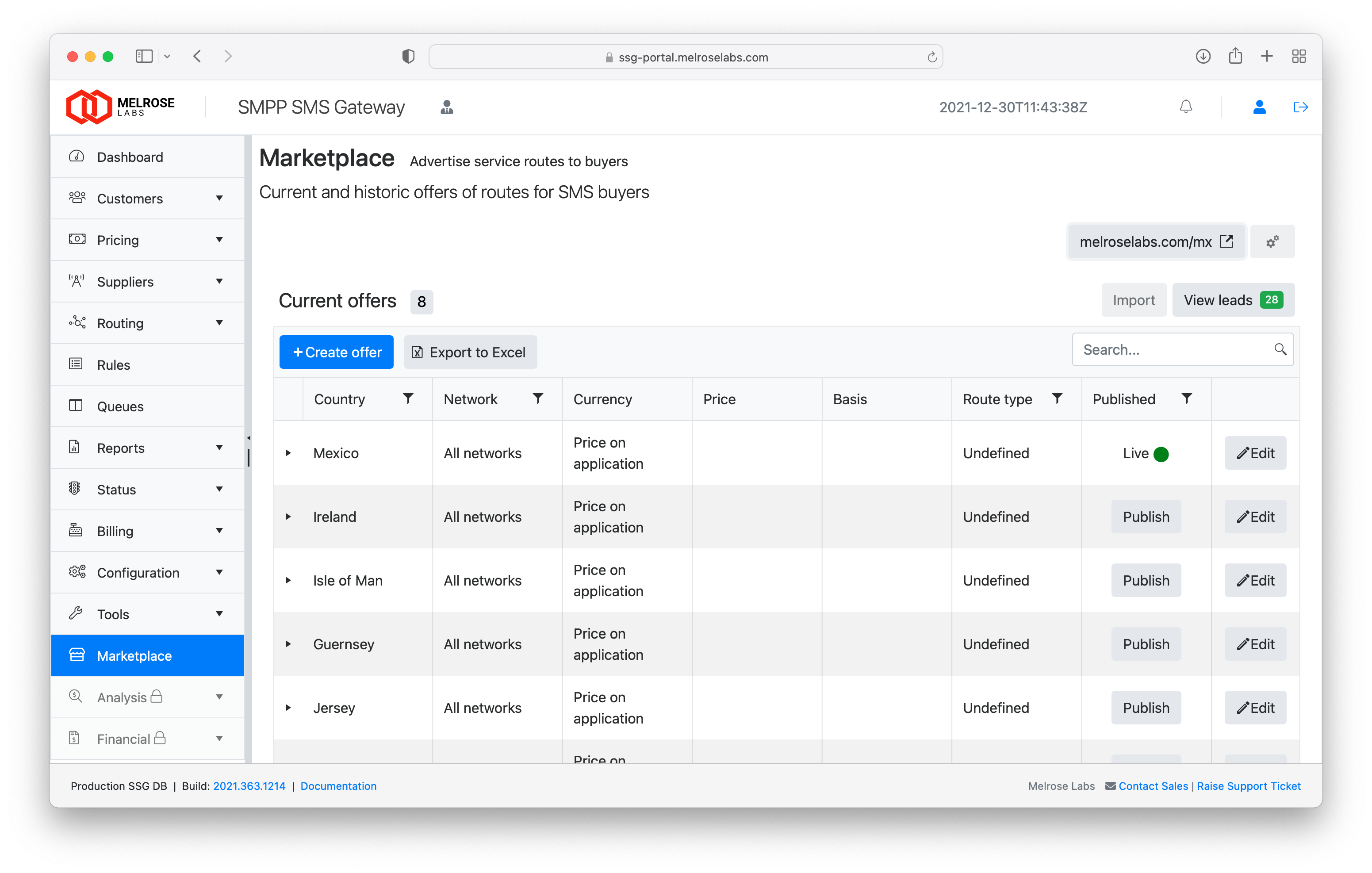1372x873 pixels.
Task: Expand the Guernsey offer row
Action: [288, 644]
